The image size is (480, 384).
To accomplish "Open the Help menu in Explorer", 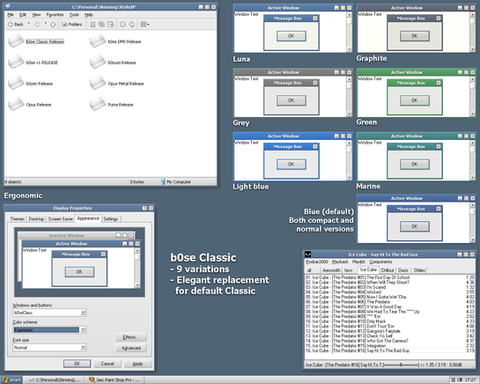I will point(88,15).
